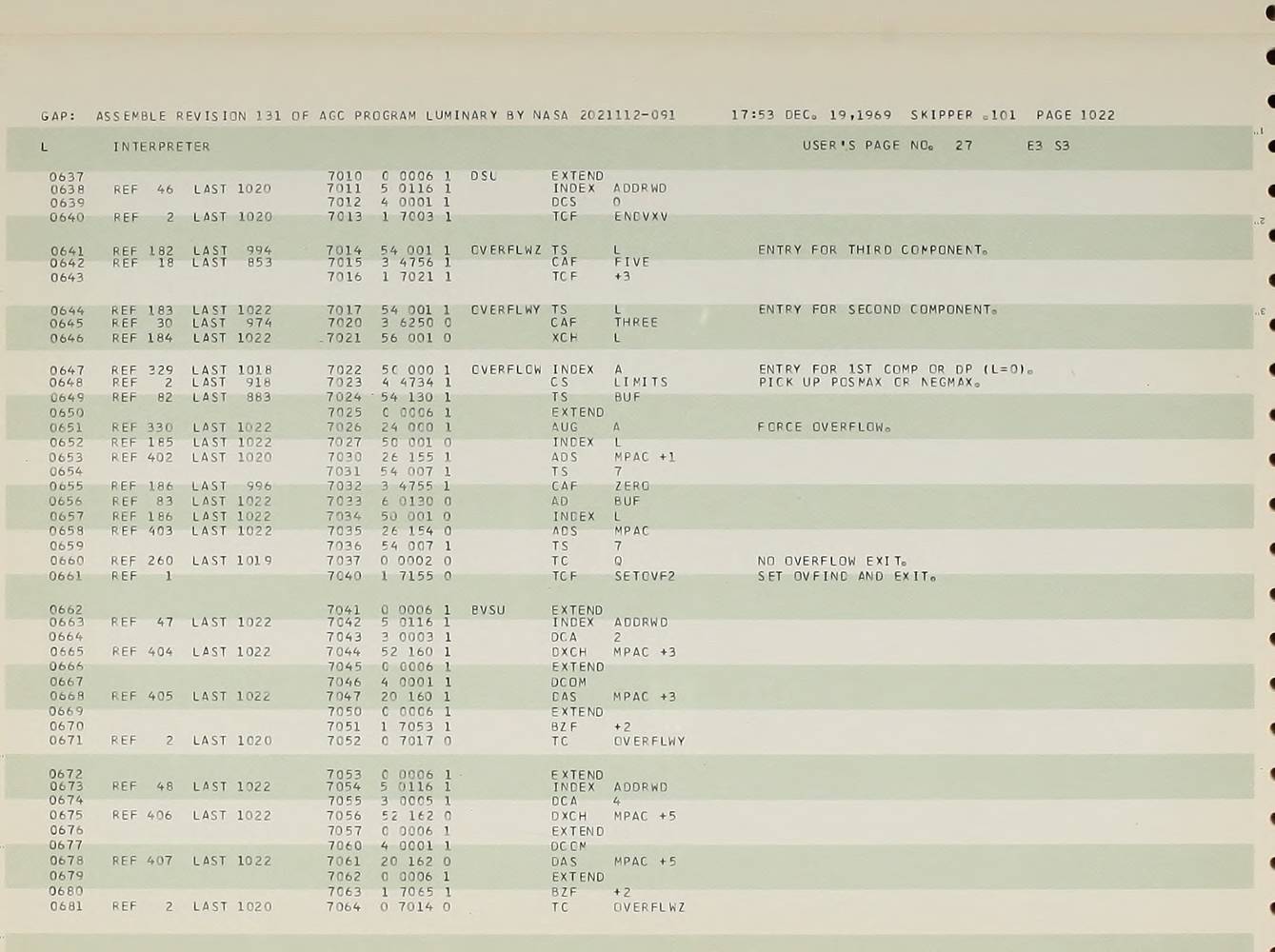Screen dimensions: 1275x952
Task: Click line number 0681
Action: (67, 906)
